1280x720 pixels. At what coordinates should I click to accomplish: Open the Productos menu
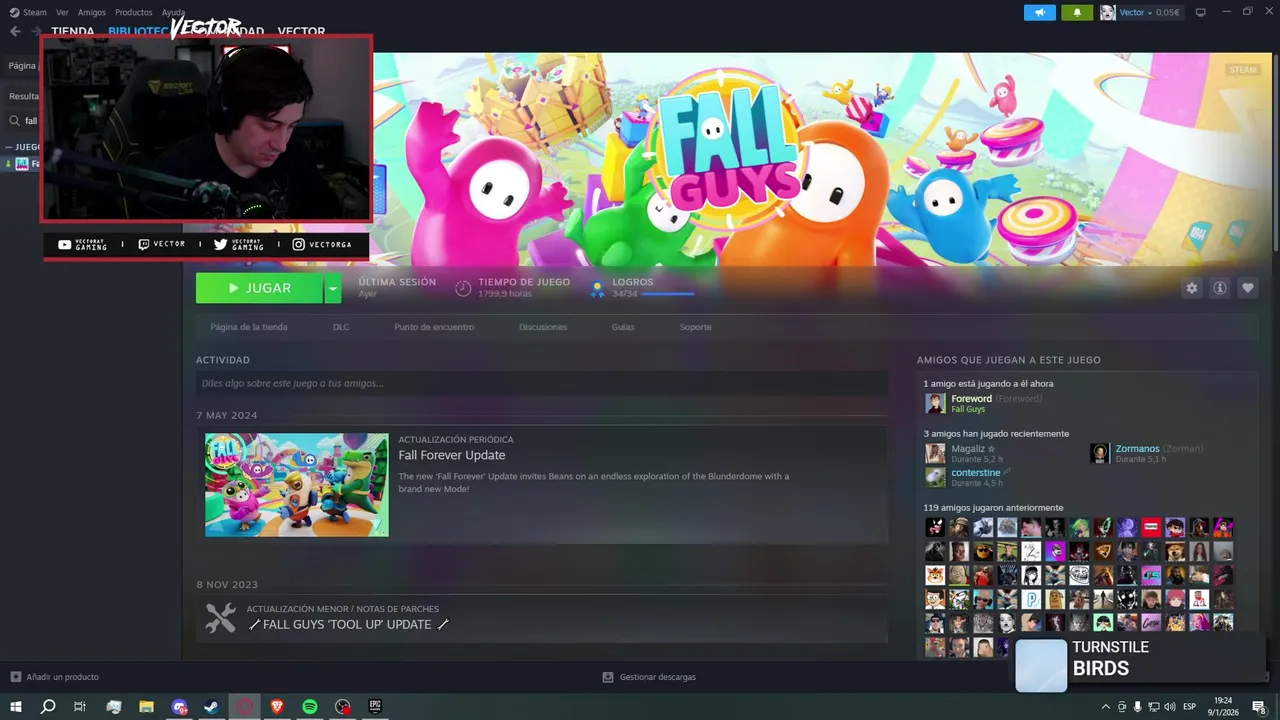pos(133,12)
